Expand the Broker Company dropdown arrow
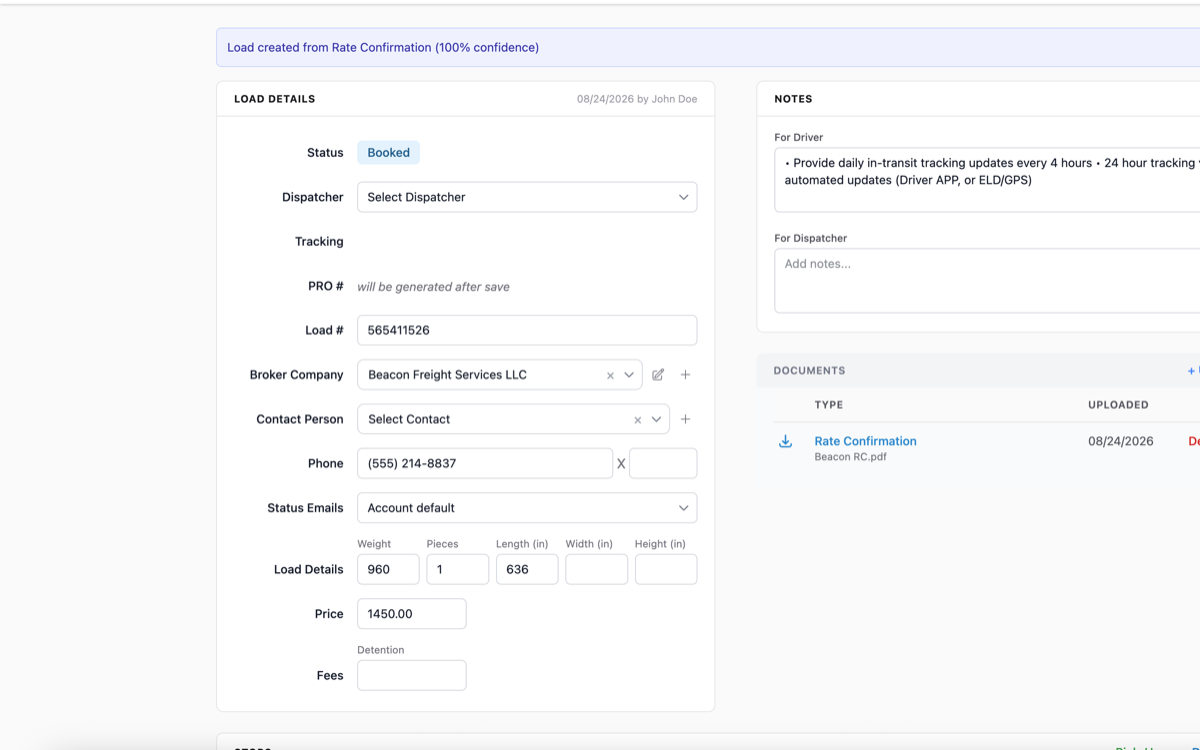This screenshot has height=750, width=1200. [629, 375]
